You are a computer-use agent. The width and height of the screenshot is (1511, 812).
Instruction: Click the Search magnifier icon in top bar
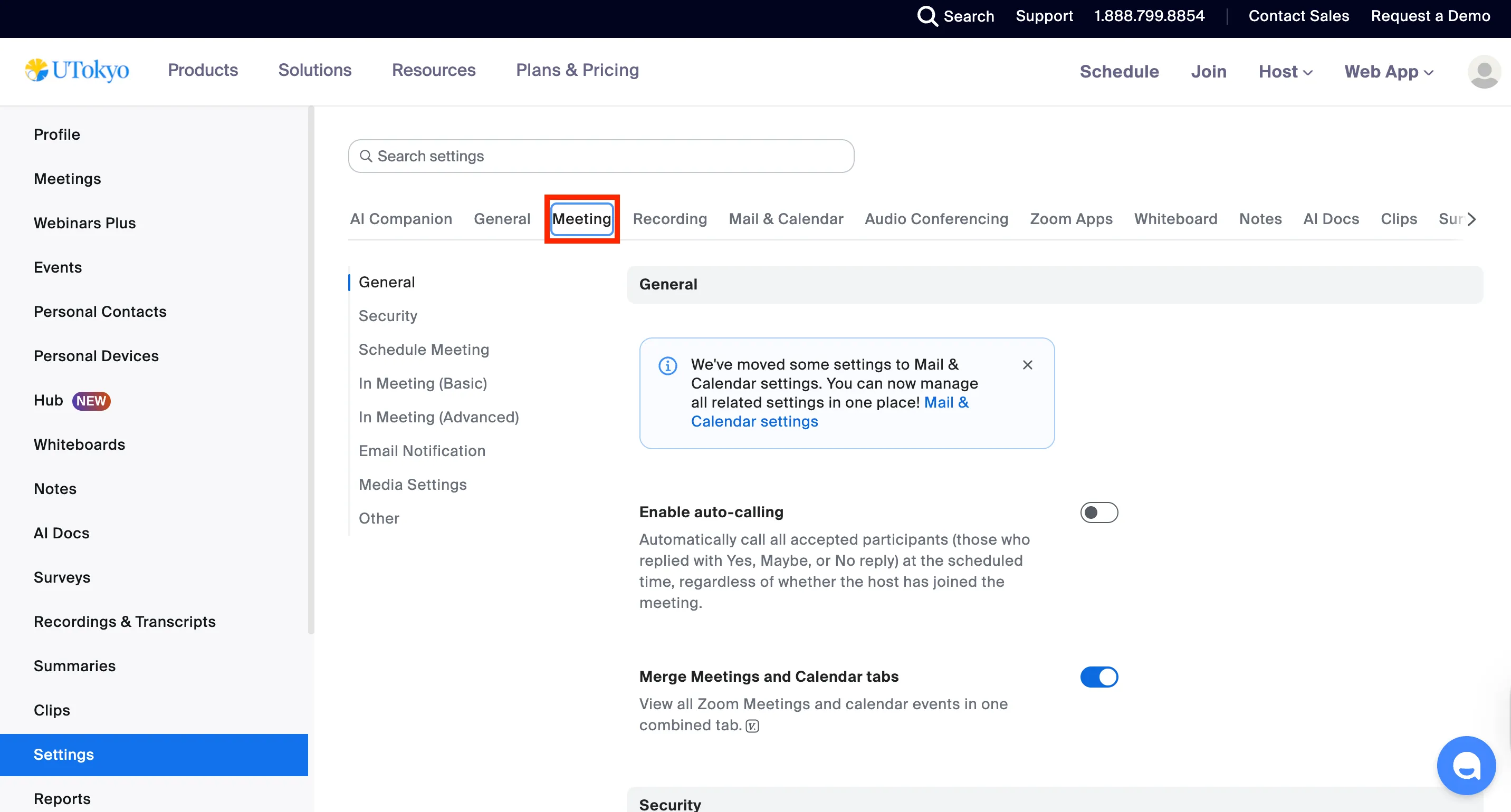[x=927, y=16]
